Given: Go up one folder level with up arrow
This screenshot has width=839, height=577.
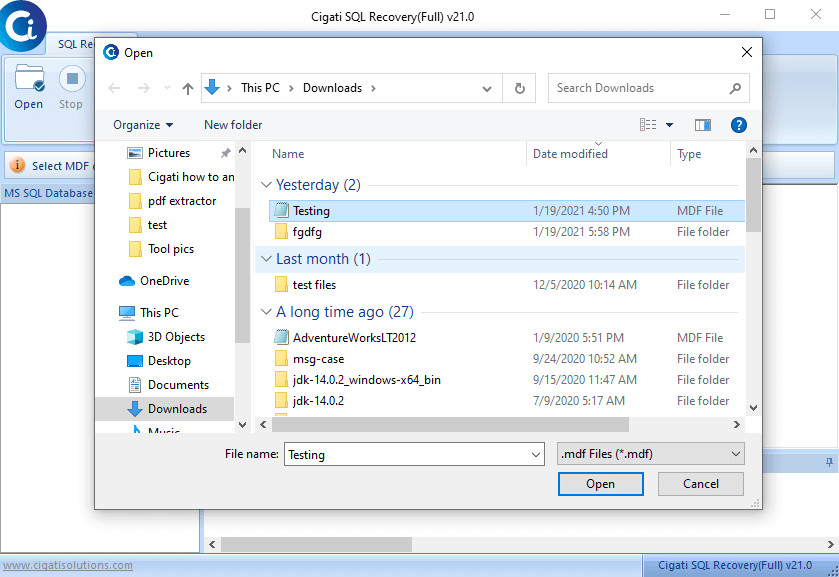Looking at the screenshot, I should coord(187,88).
